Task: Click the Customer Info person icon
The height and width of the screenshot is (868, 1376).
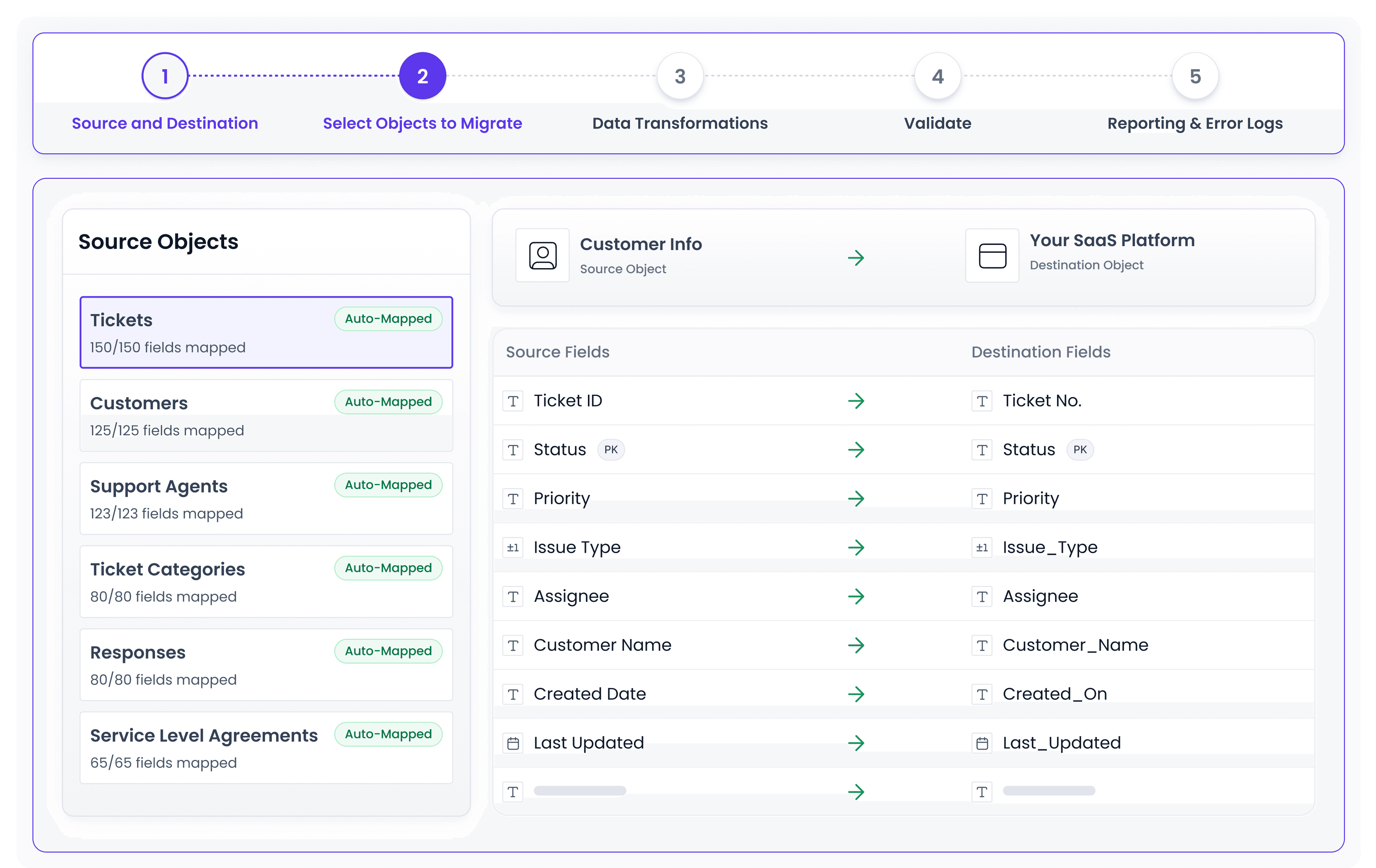Action: point(542,255)
